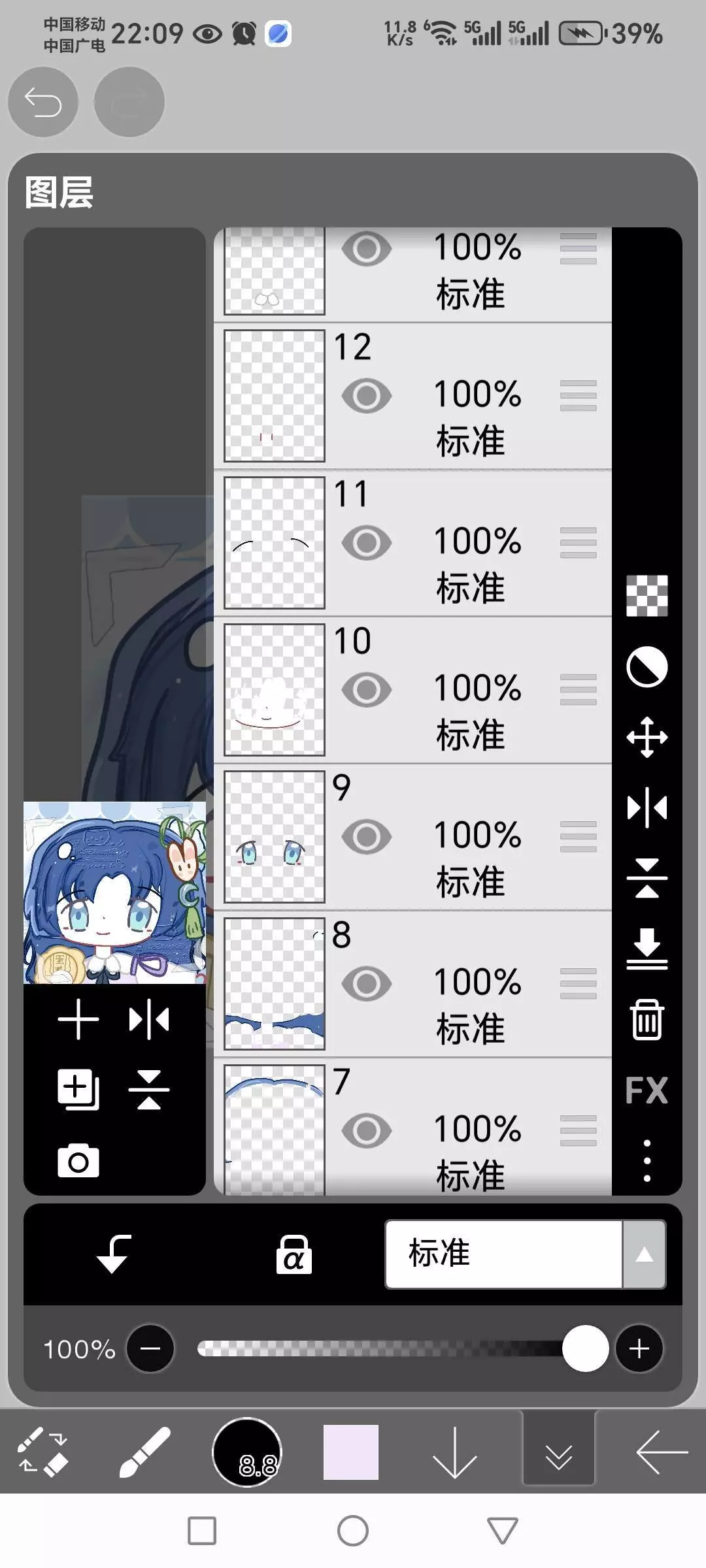Open the FX filter menu
This screenshot has height=1568, width=706.
[x=647, y=1090]
